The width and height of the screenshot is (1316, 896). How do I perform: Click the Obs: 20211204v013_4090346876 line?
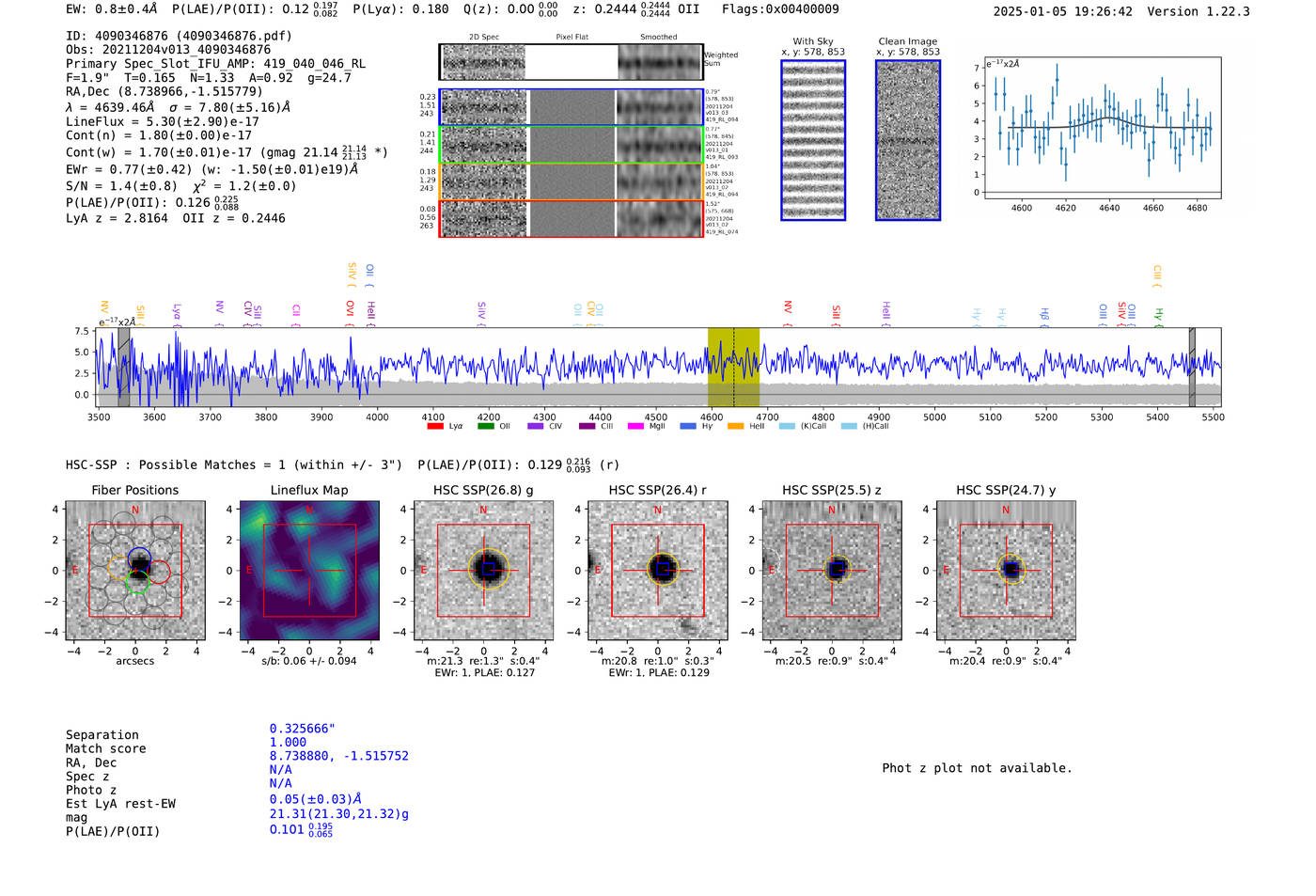click(x=168, y=50)
